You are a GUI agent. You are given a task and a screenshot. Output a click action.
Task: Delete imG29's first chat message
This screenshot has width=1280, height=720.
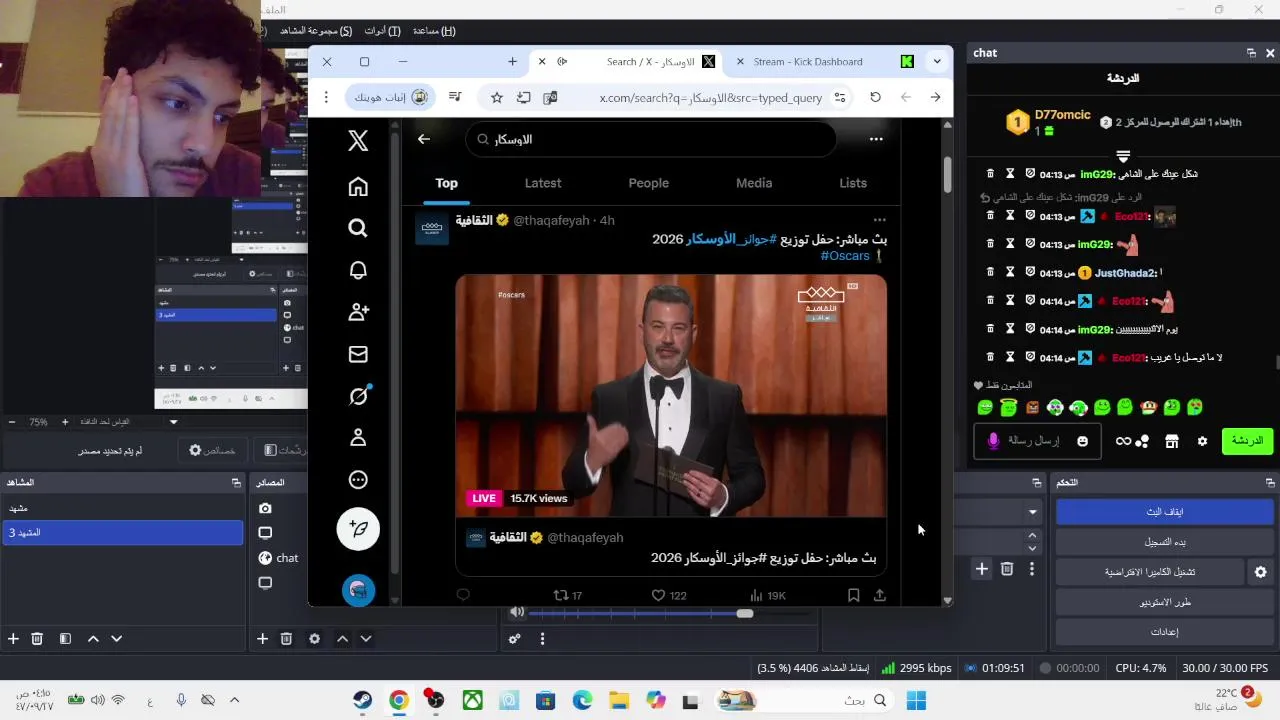[x=991, y=174]
